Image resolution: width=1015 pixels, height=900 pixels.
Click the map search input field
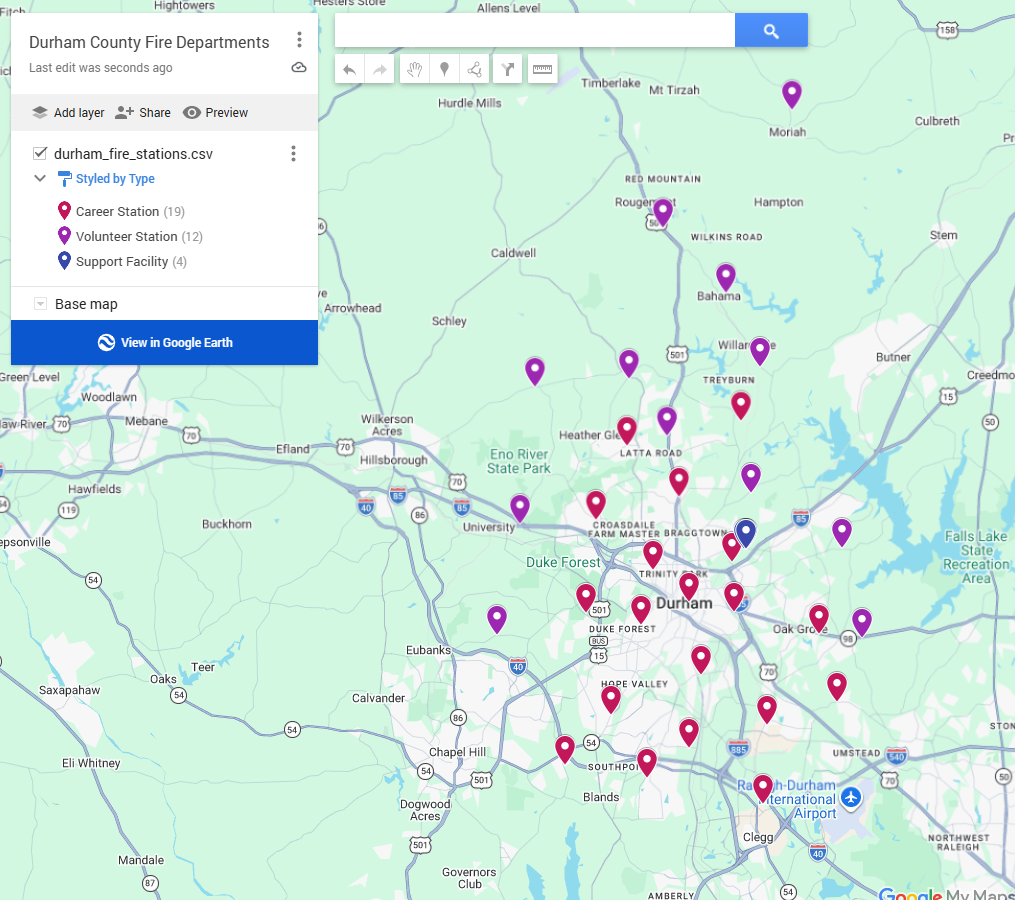pos(535,30)
